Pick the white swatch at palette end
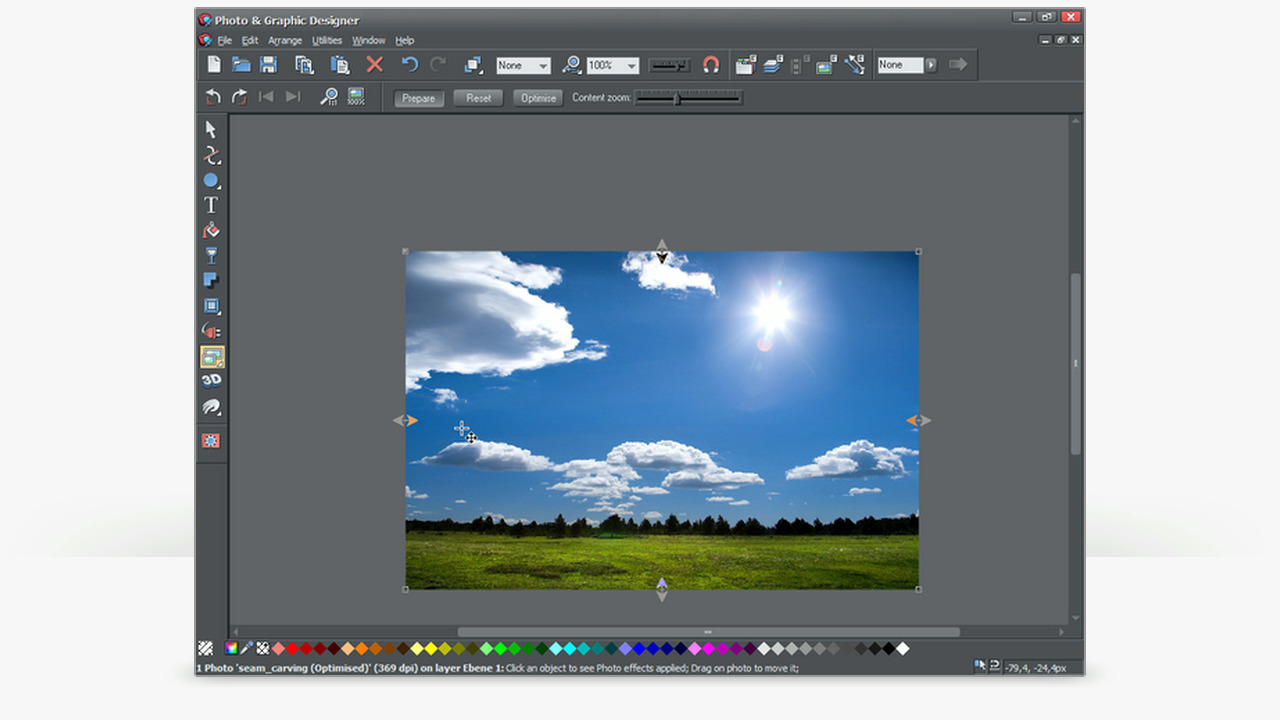The image size is (1280, 720). pos(902,649)
